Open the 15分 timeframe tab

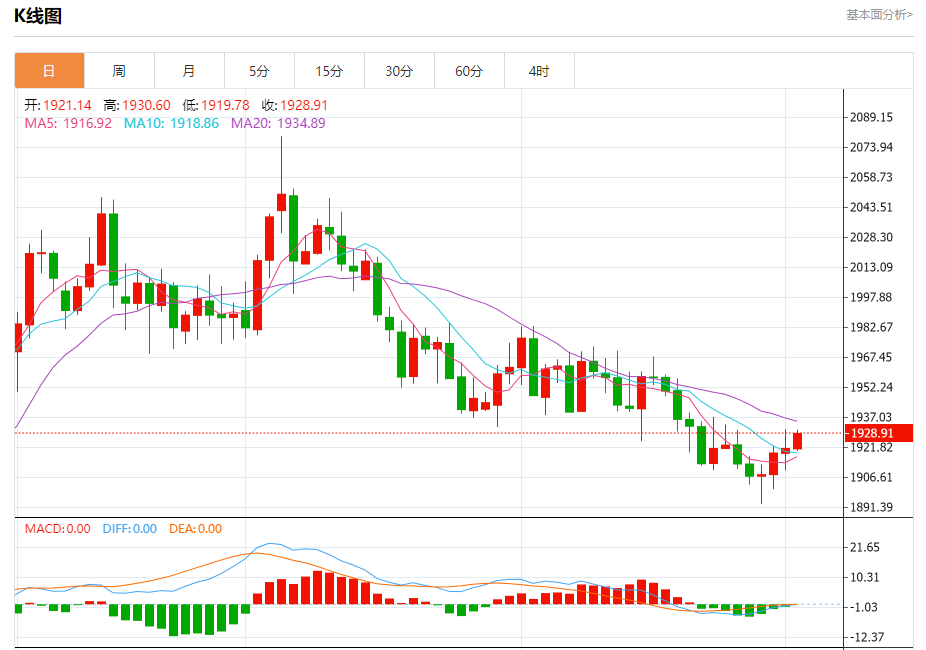(x=329, y=71)
